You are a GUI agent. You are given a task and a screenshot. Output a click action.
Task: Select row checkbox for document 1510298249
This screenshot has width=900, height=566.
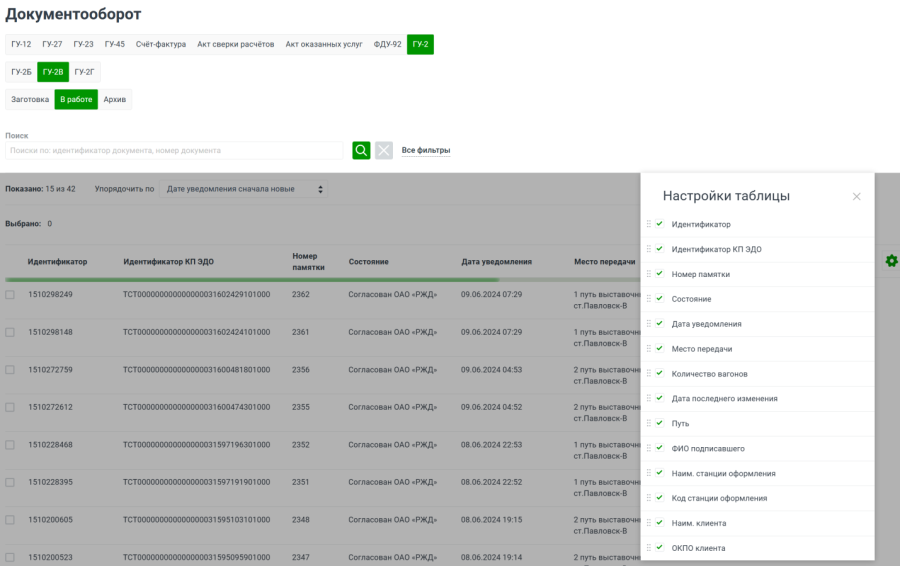click(x=10, y=295)
